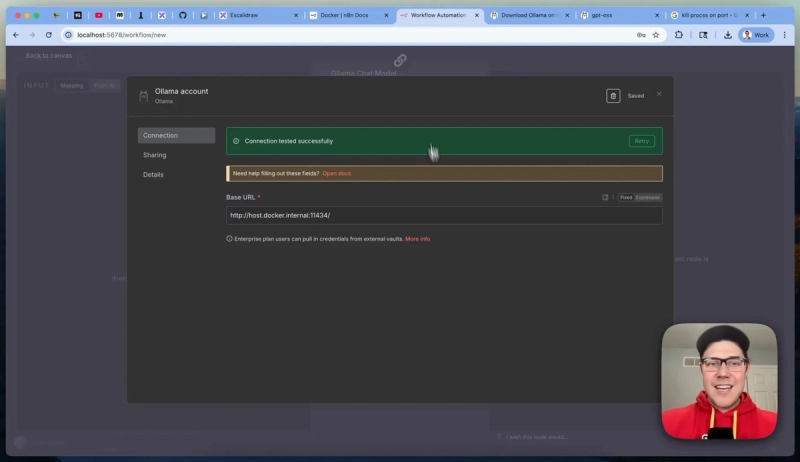The width and height of the screenshot is (800, 462).
Task: Open new browser tab with plus
Action: coord(763,15)
